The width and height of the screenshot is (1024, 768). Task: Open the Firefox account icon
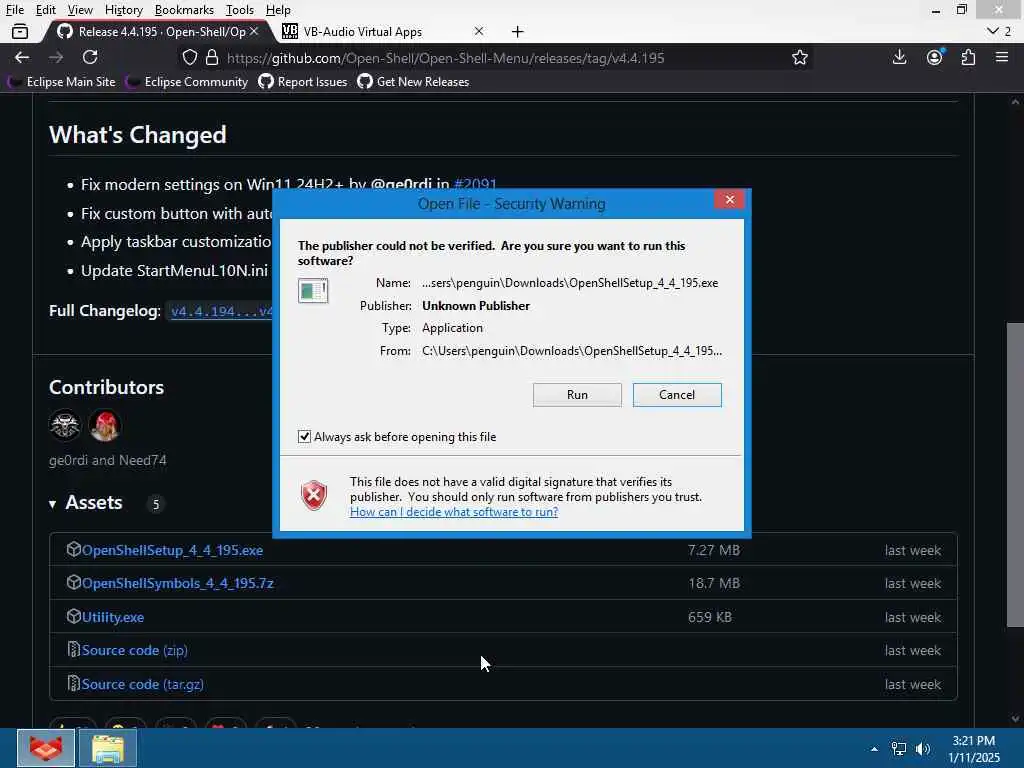(935, 57)
